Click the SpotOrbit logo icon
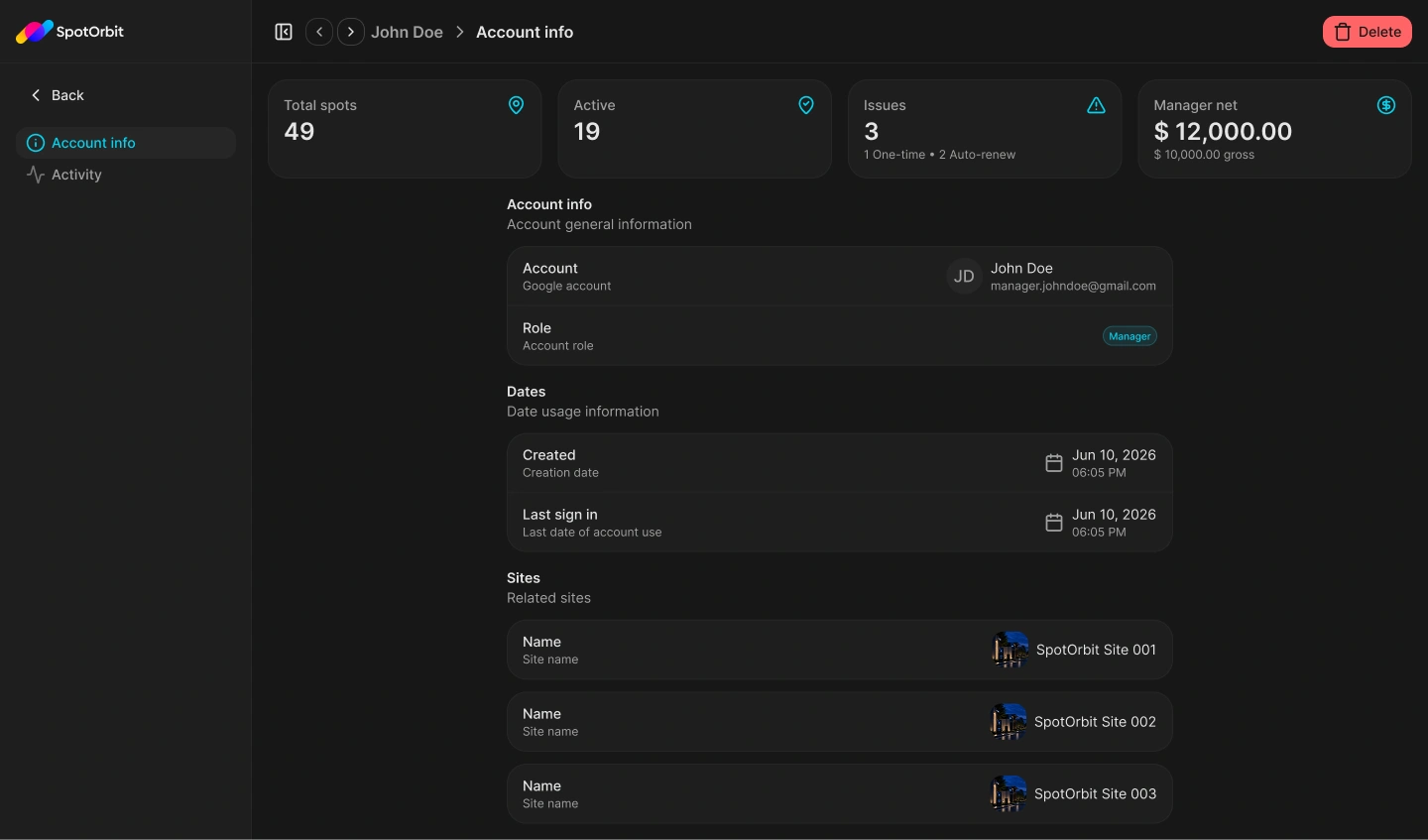Screen dimensions: 1428x840 pyautogui.click(x=35, y=32)
